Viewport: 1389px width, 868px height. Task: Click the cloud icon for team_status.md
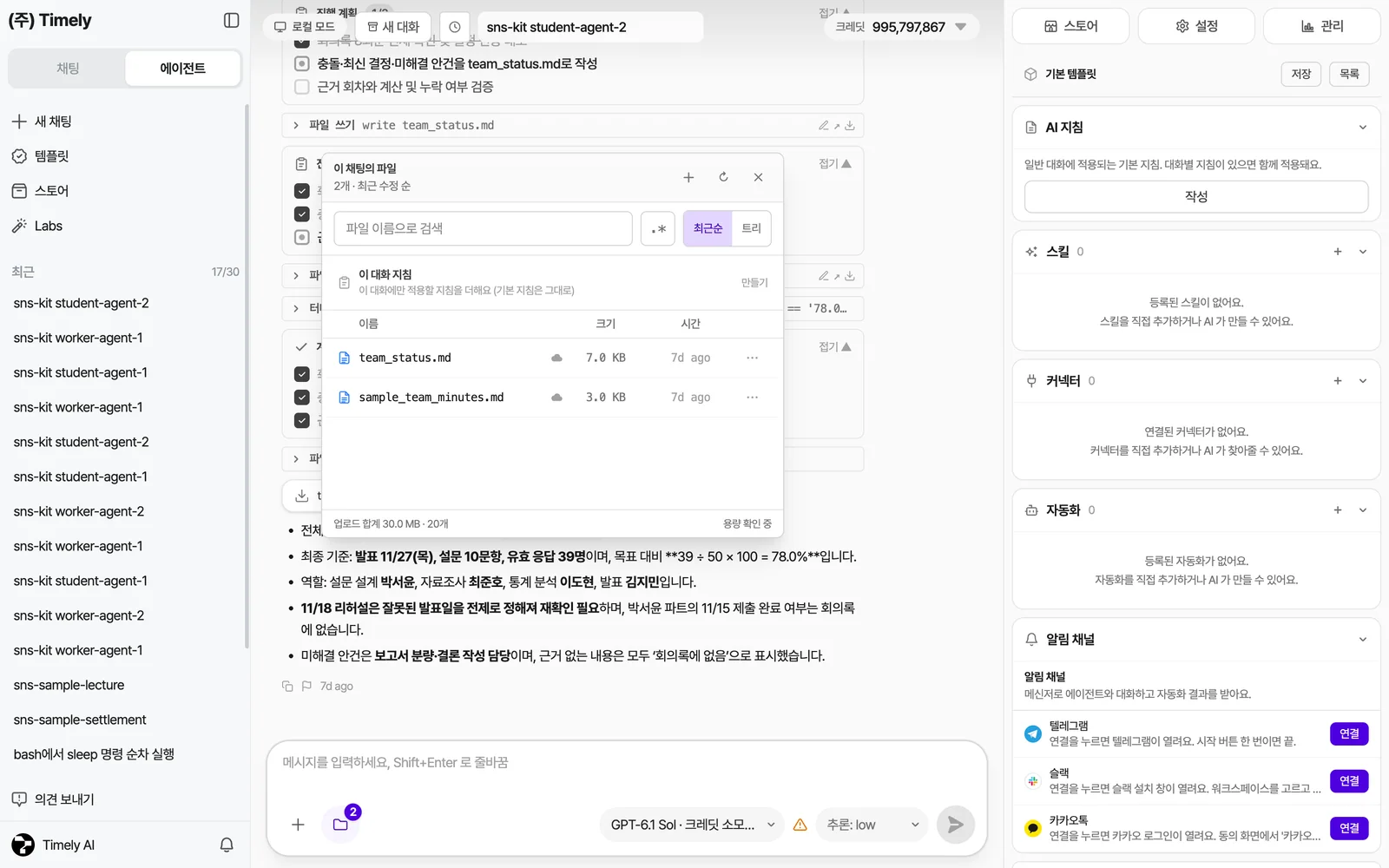(556, 358)
